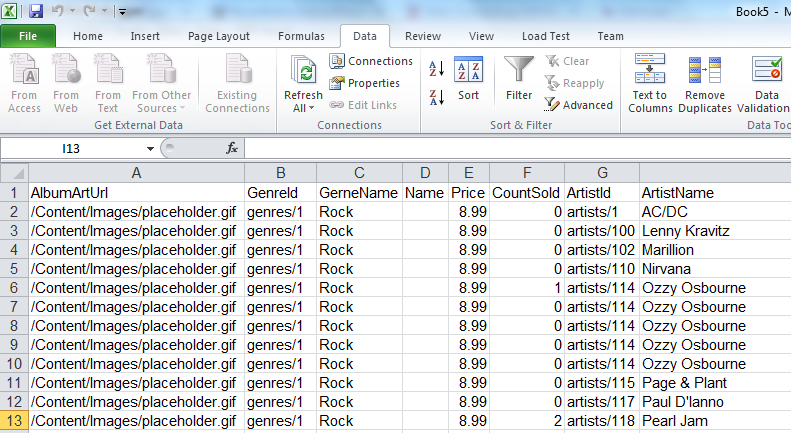Open From Other Sources dropdown
This screenshot has height=433, width=791.
(161, 83)
